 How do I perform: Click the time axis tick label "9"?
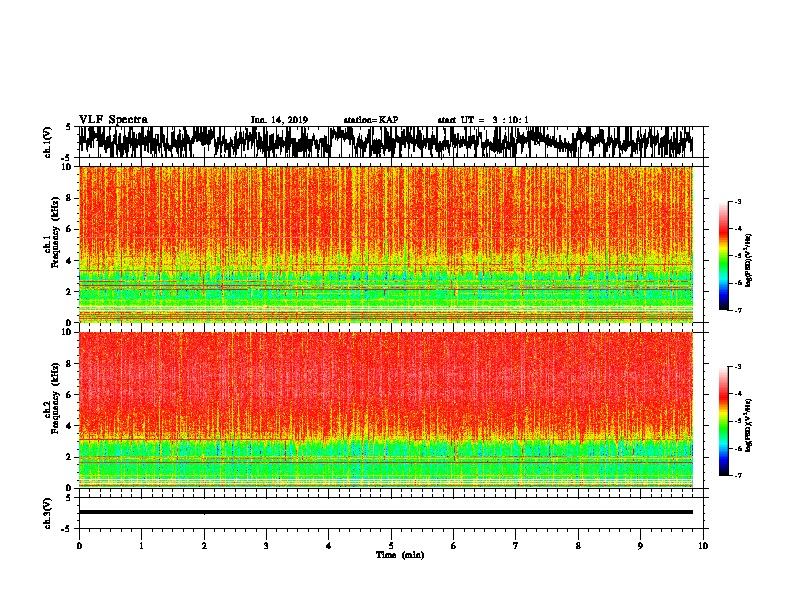640,546
